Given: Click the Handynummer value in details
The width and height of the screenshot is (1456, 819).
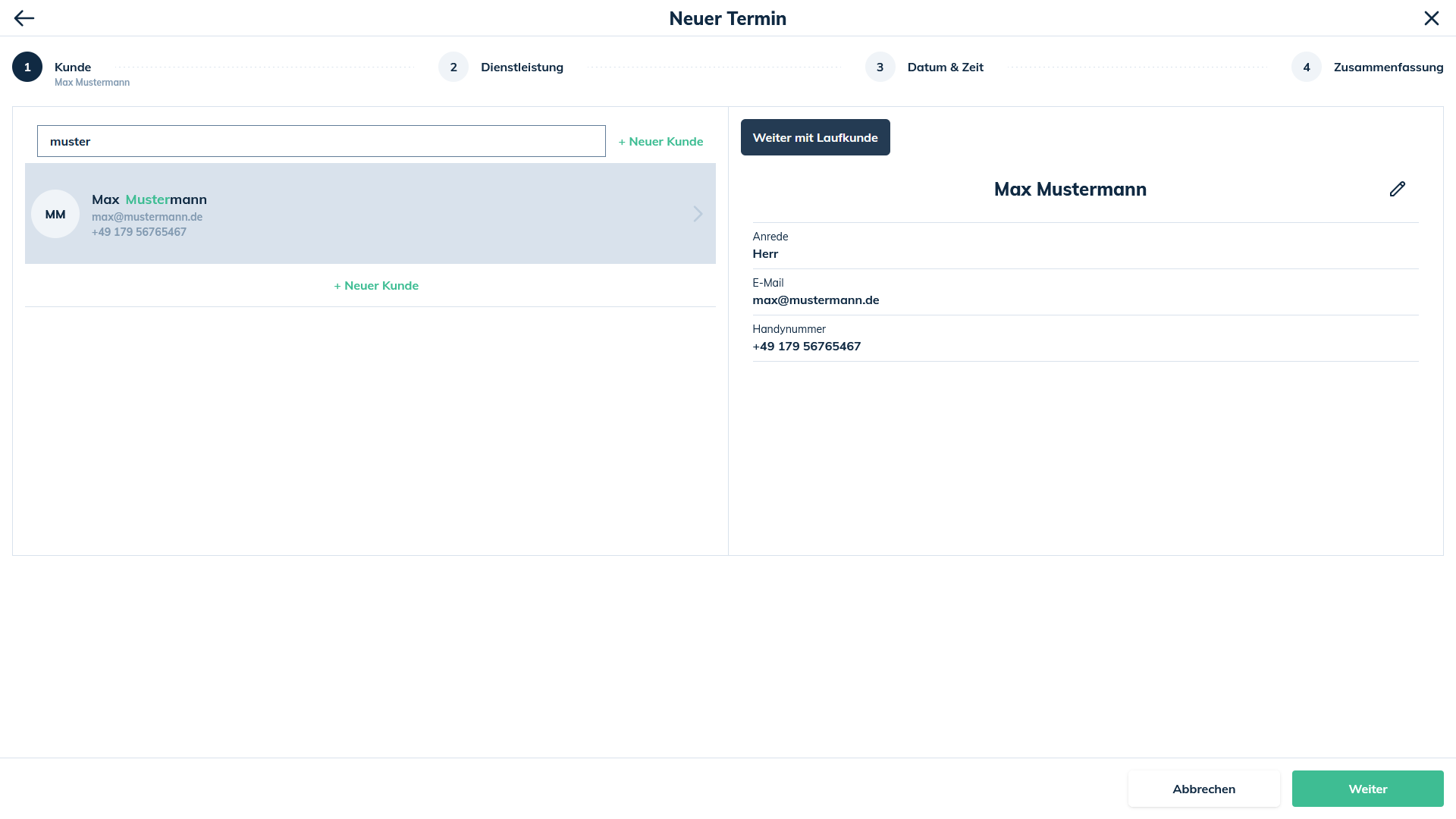Looking at the screenshot, I should (806, 346).
